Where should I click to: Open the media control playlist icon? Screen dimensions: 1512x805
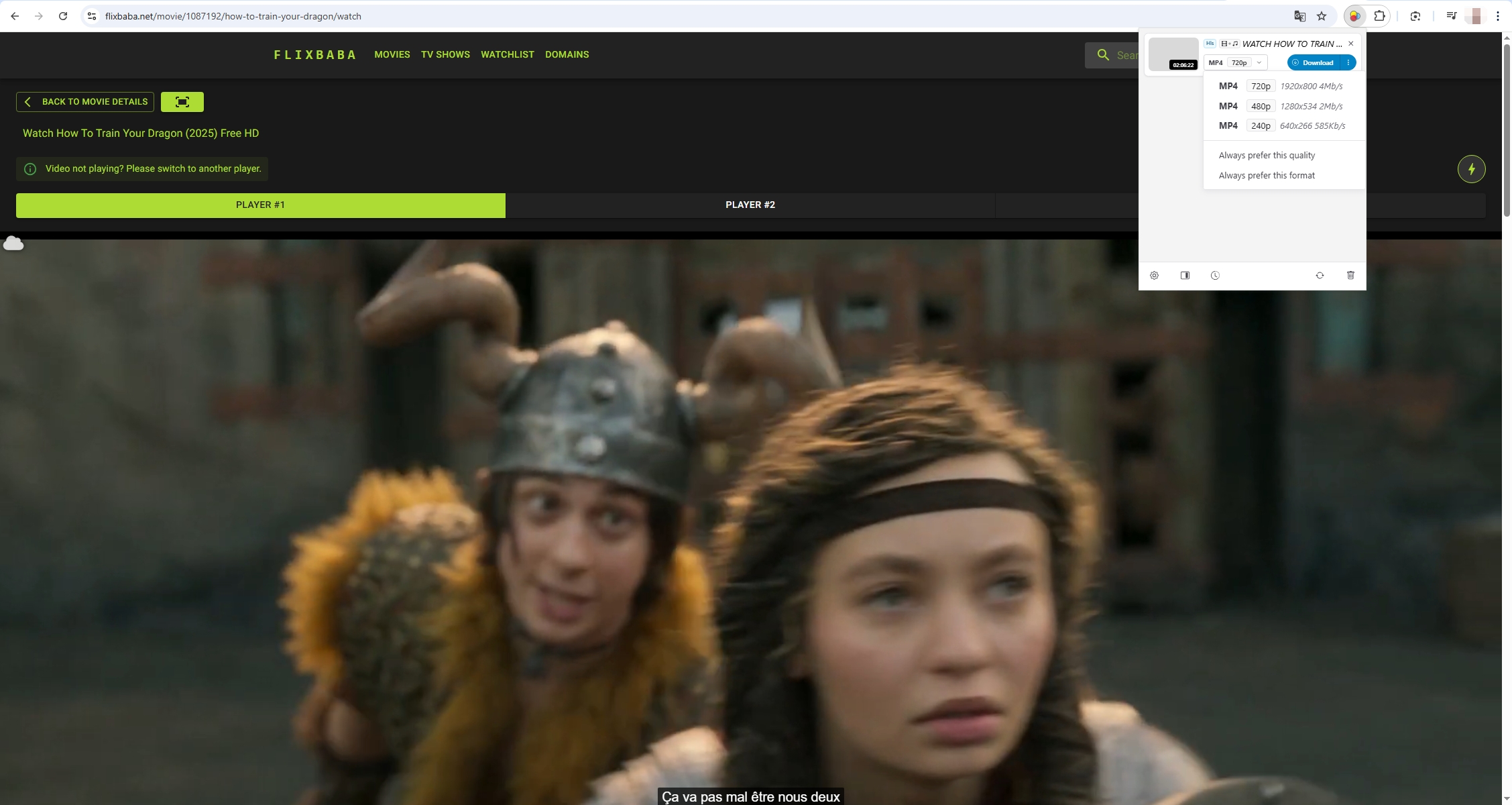point(1451,16)
